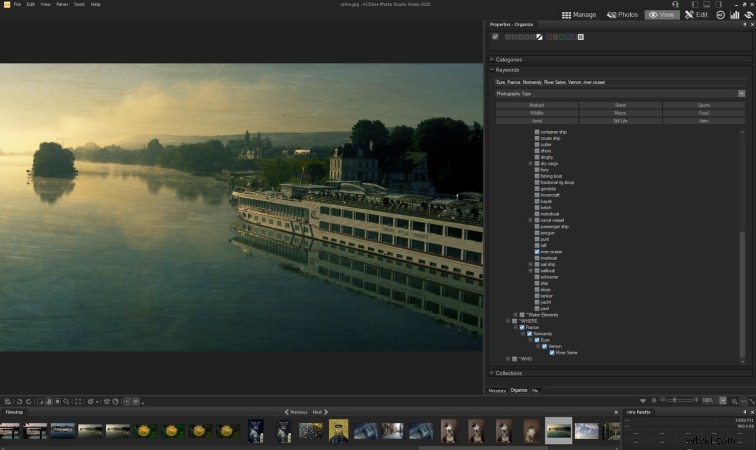This screenshot has height=450, width=756.
Task: Expand the Water Elements keyword node
Action: 515,315
